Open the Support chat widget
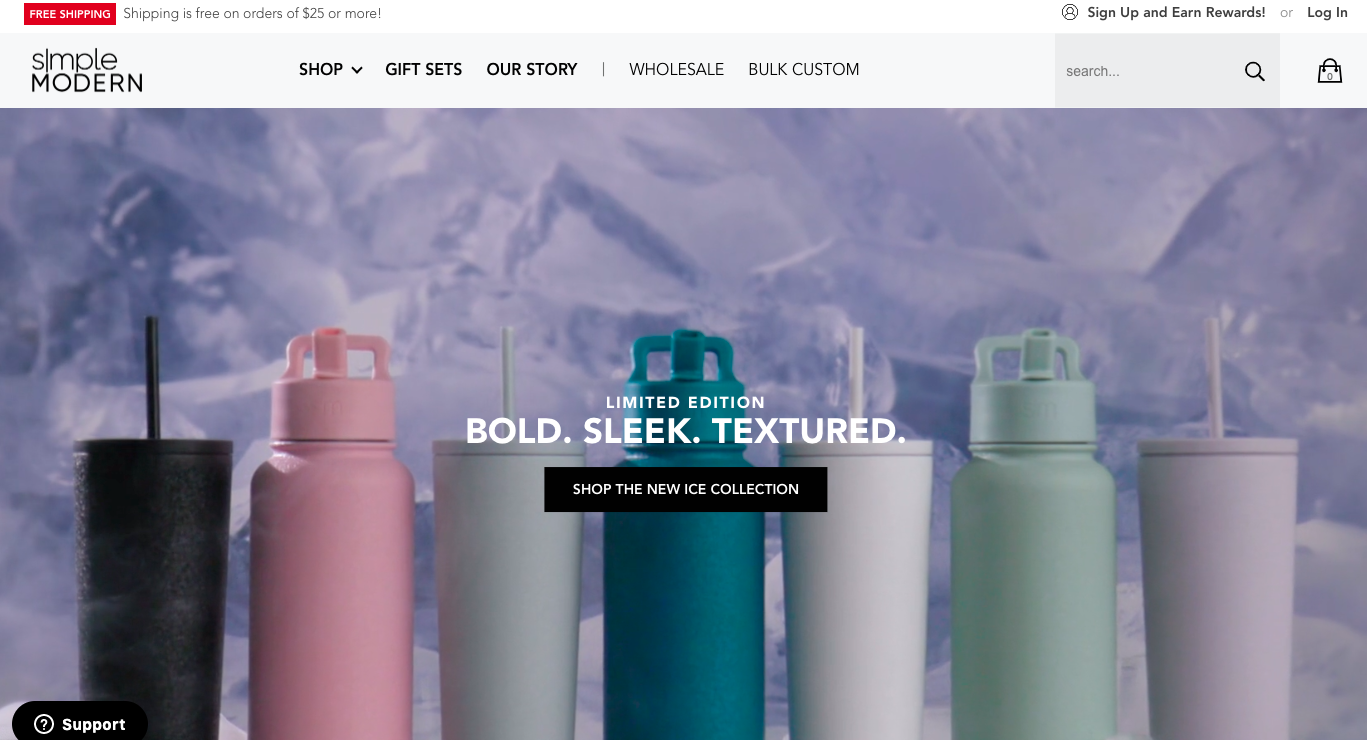This screenshot has height=740, width=1367. click(x=80, y=722)
